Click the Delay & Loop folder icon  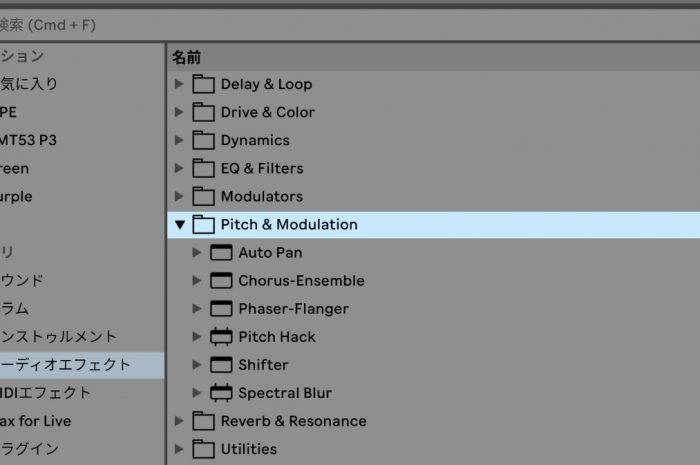pos(203,84)
